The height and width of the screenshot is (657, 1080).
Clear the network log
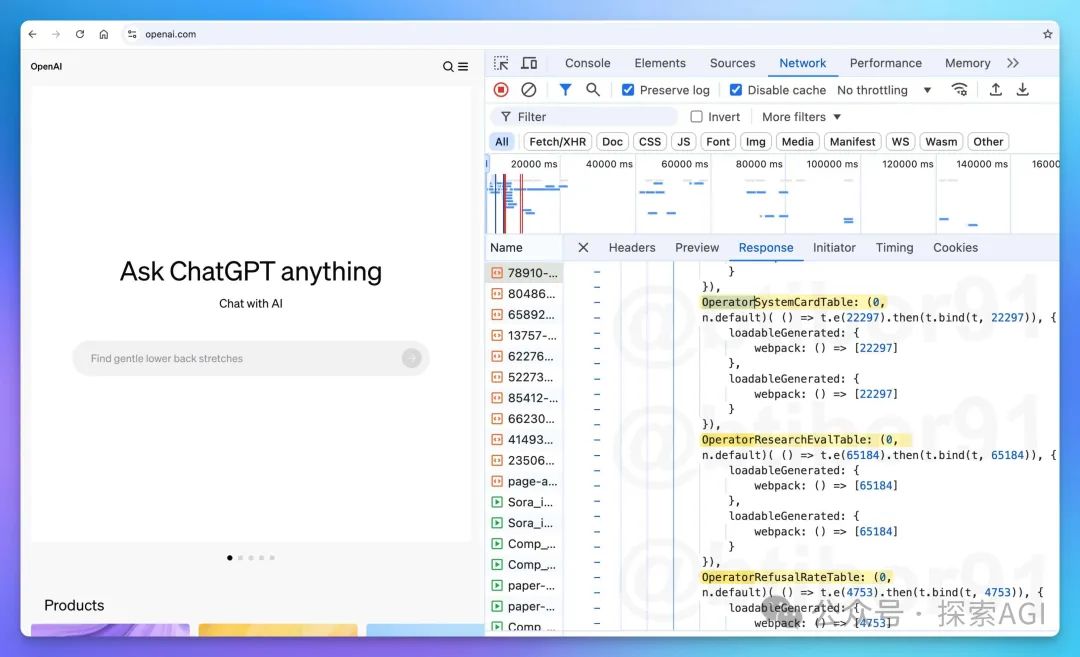pyautogui.click(x=529, y=90)
